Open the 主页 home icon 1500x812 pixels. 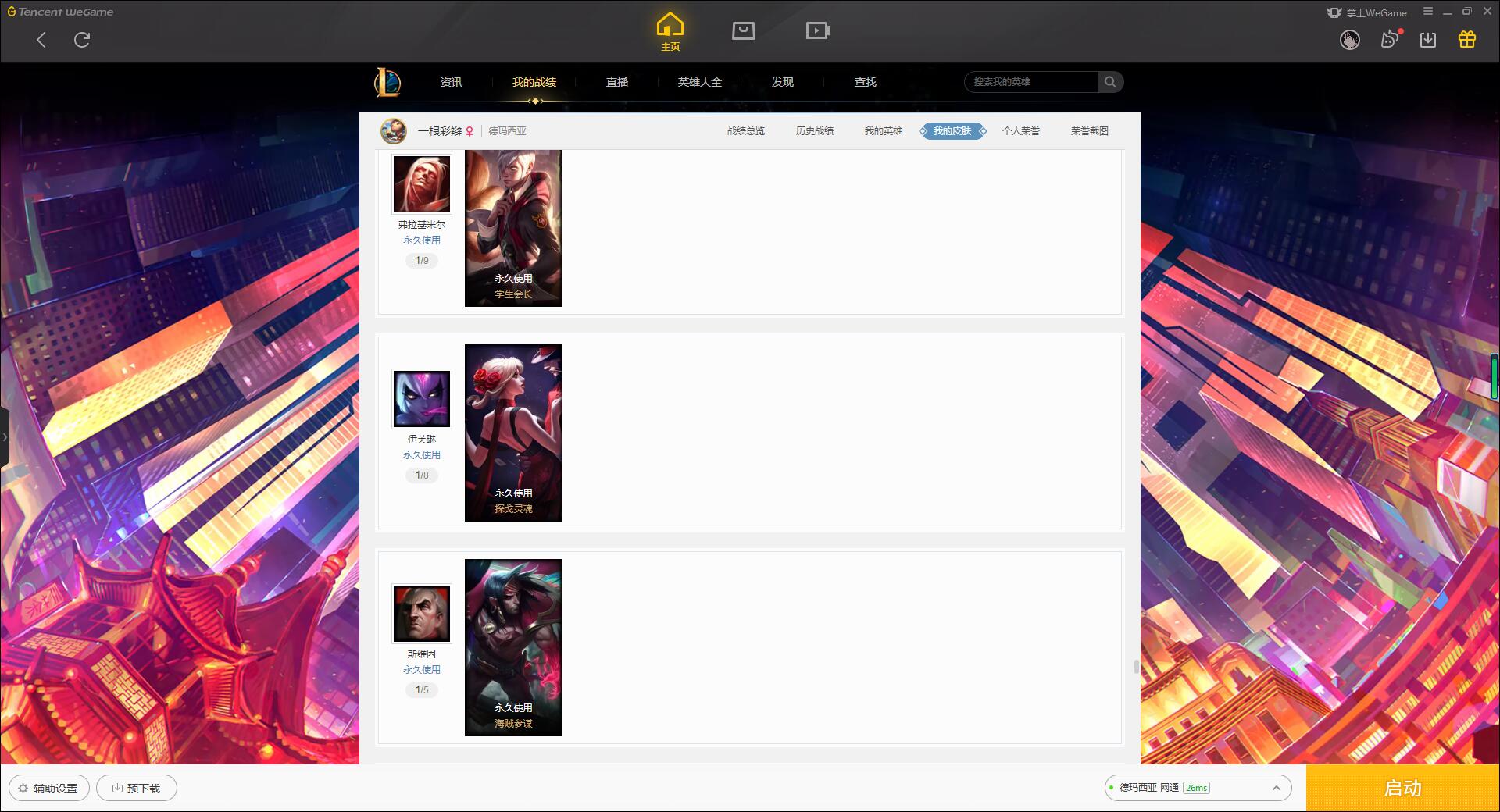670,31
